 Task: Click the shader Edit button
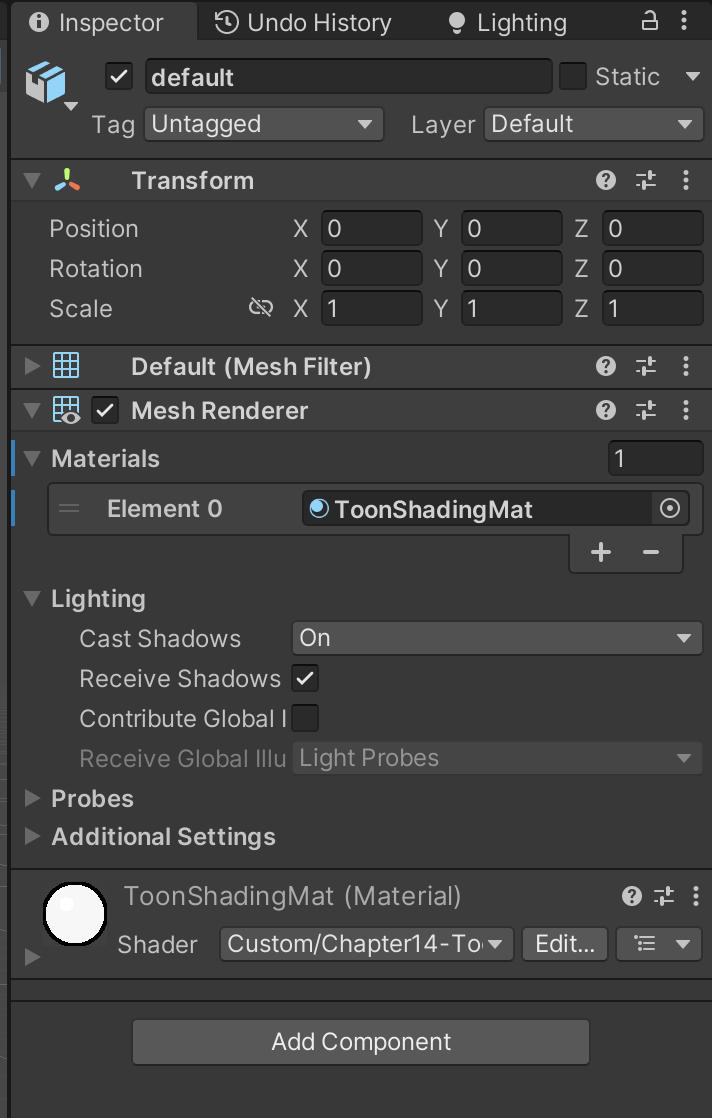(x=564, y=944)
